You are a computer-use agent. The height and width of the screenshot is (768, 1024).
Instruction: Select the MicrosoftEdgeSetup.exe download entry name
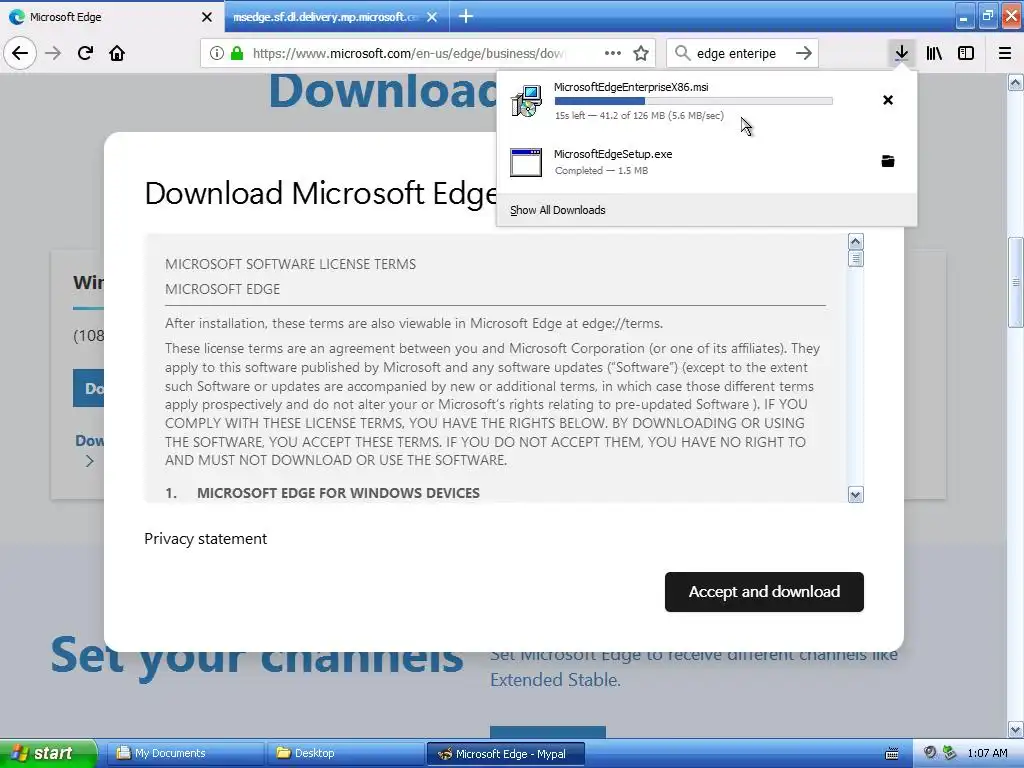pos(613,154)
